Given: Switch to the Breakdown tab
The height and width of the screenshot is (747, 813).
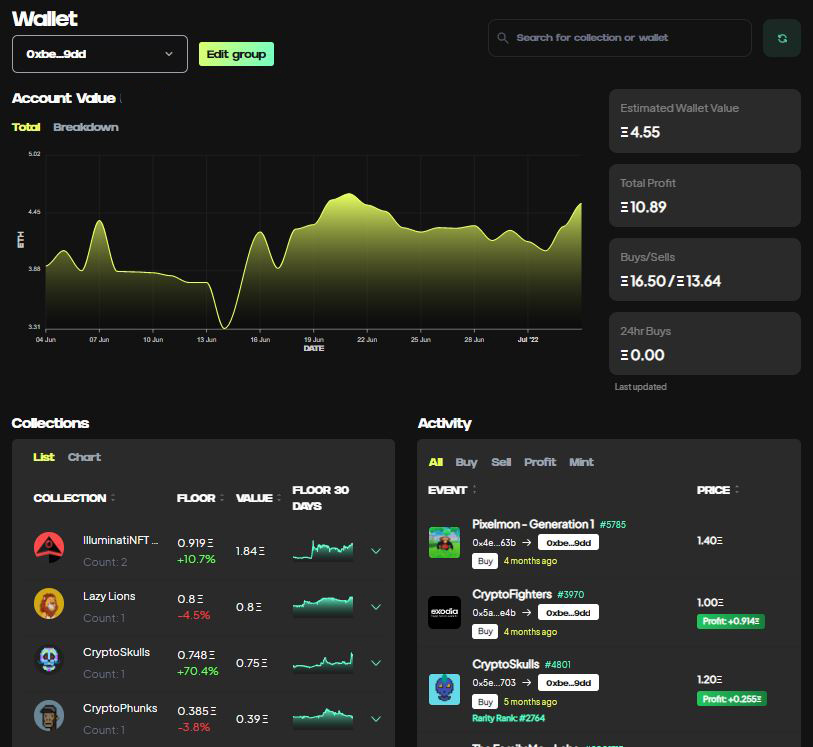Looking at the screenshot, I should point(88,127).
